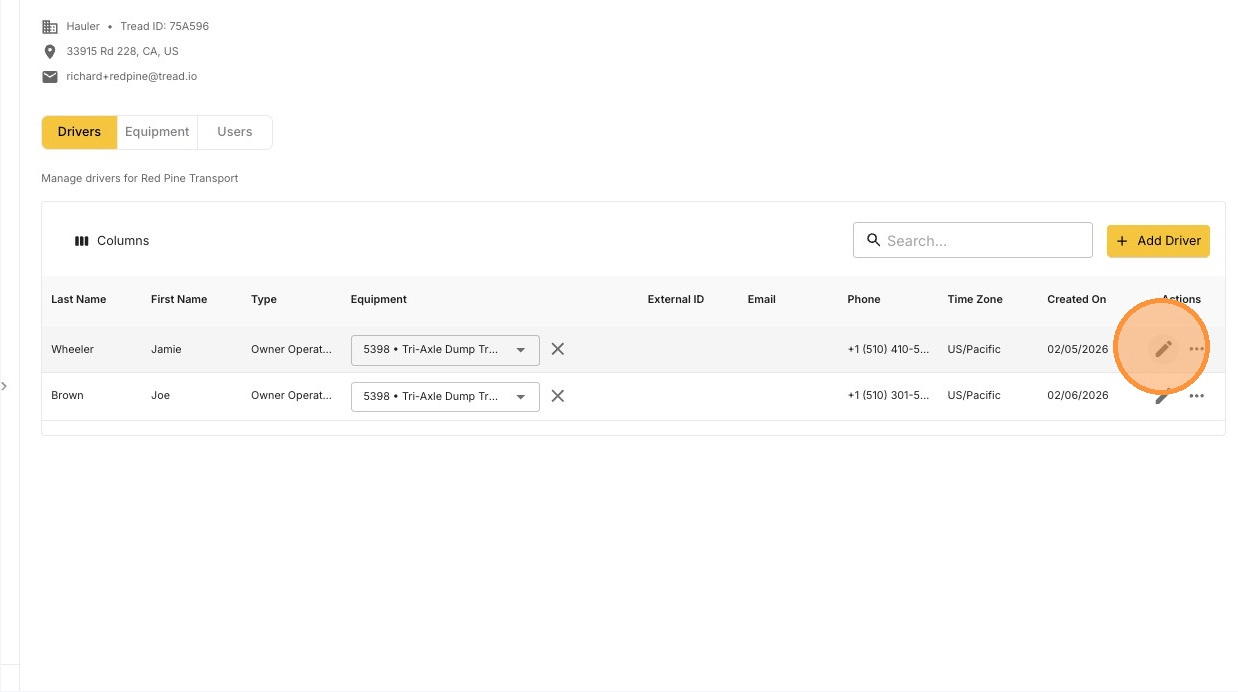Sort by Type column header
1238x692 pixels.
click(x=264, y=299)
